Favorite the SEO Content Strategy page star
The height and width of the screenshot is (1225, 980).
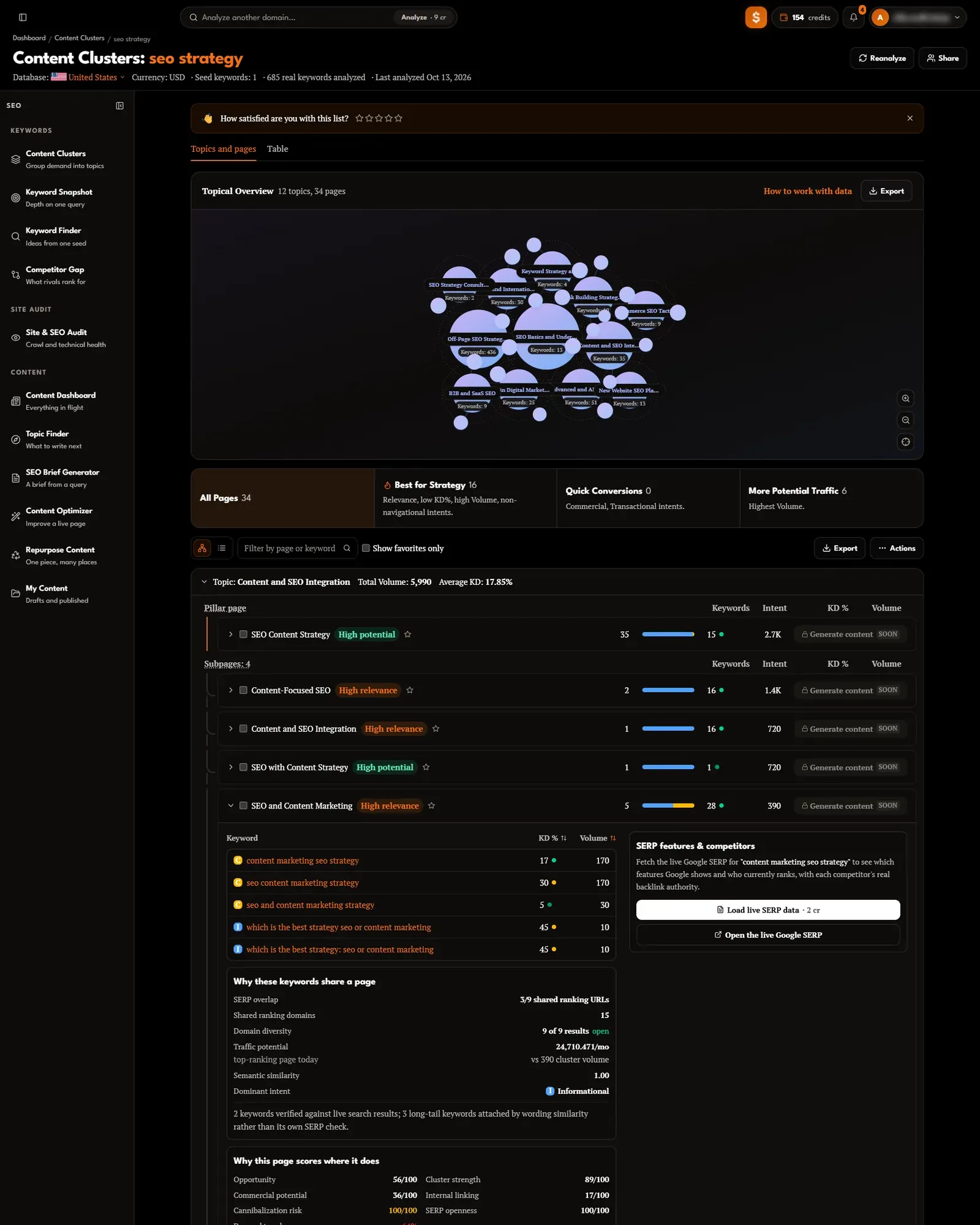[x=407, y=635]
